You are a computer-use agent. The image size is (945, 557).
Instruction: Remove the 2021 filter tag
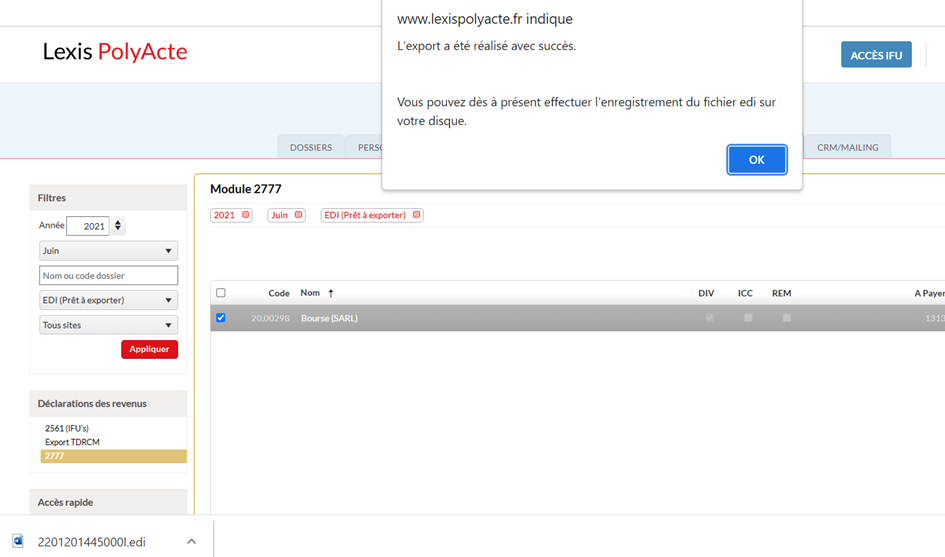246,215
